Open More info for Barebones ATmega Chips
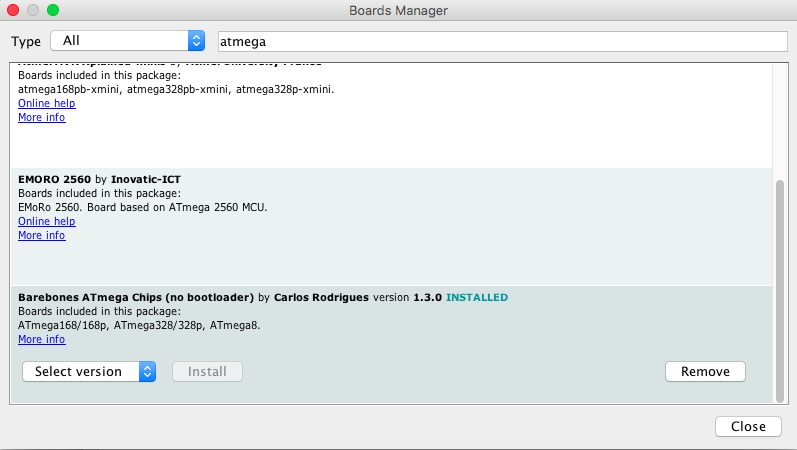 [42, 339]
